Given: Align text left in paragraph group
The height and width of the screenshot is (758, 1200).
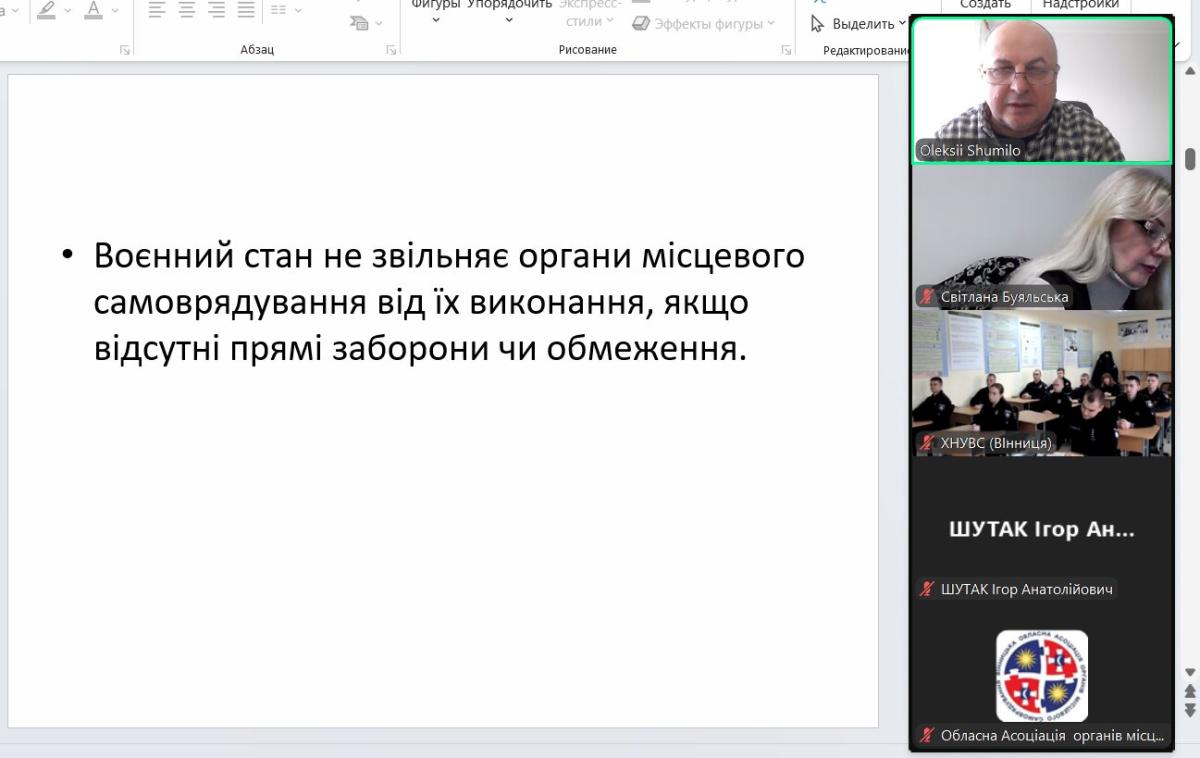Looking at the screenshot, I should 157,10.
